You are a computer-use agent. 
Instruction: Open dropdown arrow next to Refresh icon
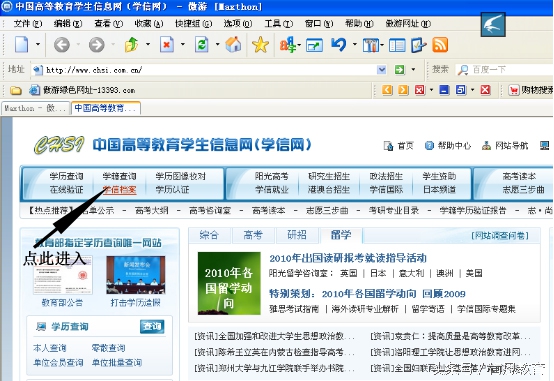(217, 45)
